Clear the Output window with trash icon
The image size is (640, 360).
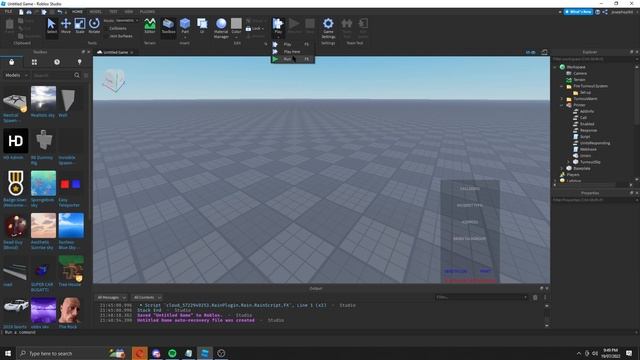pos(535,297)
